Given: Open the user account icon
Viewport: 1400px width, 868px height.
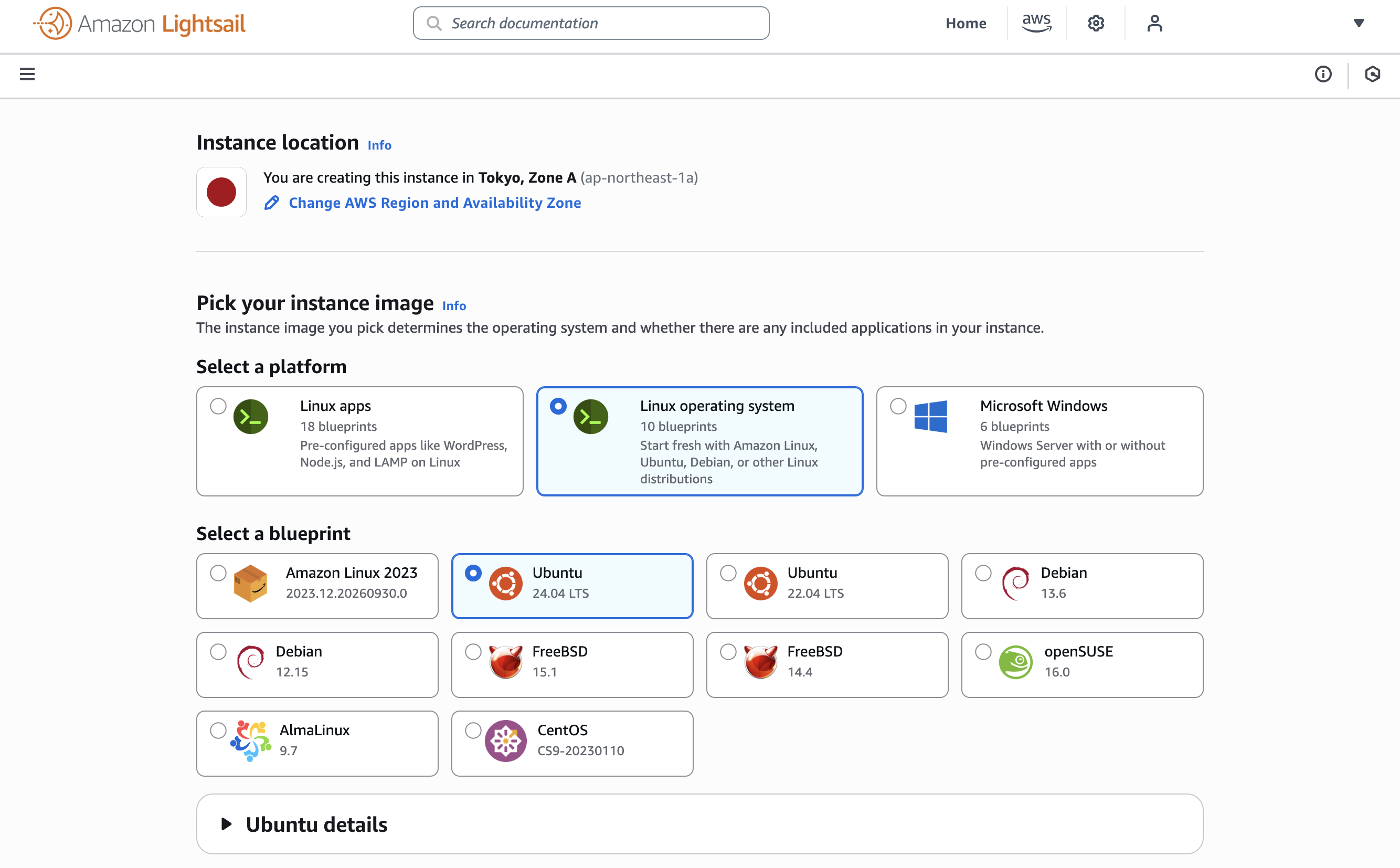Looking at the screenshot, I should pyautogui.click(x=1154, y=24).
